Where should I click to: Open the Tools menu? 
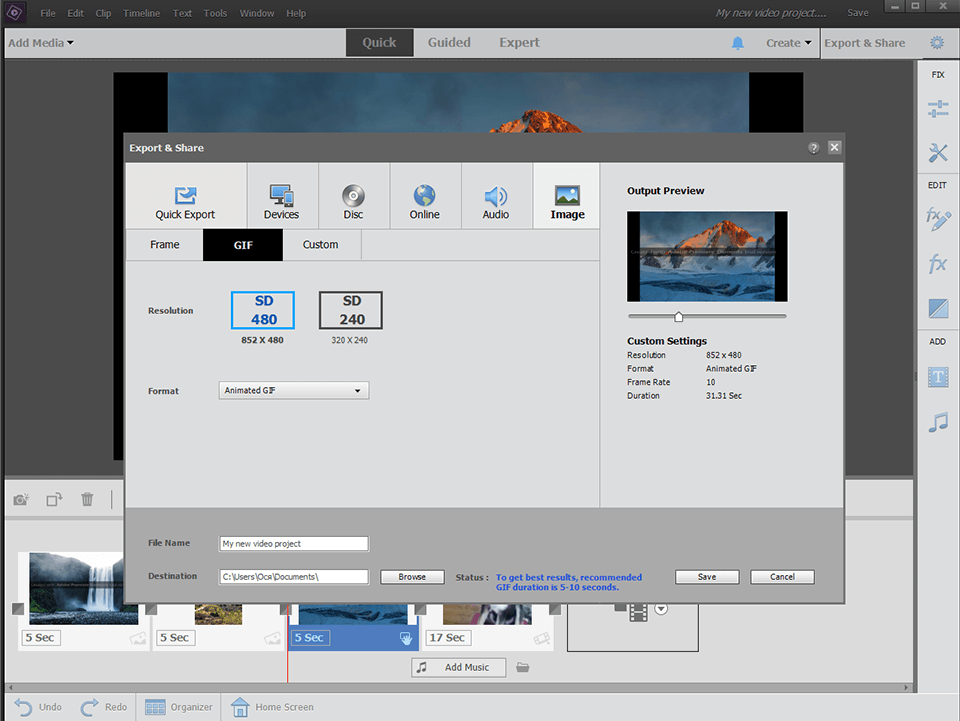(x=215, y=13)
